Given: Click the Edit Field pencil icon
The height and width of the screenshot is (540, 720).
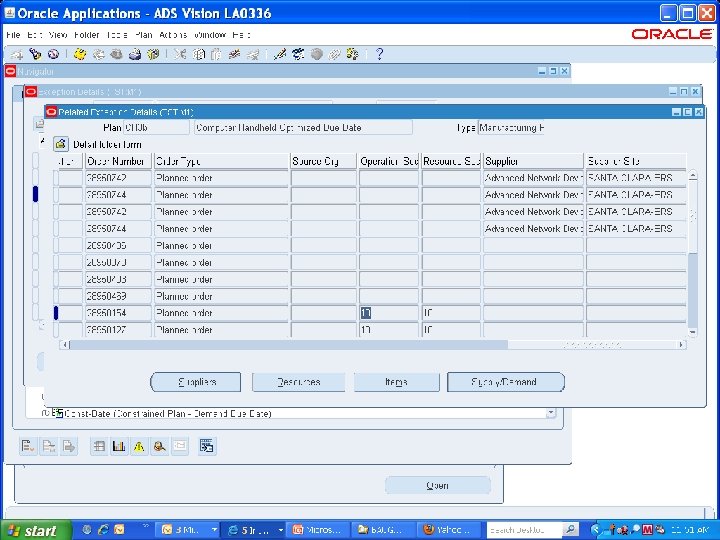Looking at the screenshot, I should click(279, 54).
